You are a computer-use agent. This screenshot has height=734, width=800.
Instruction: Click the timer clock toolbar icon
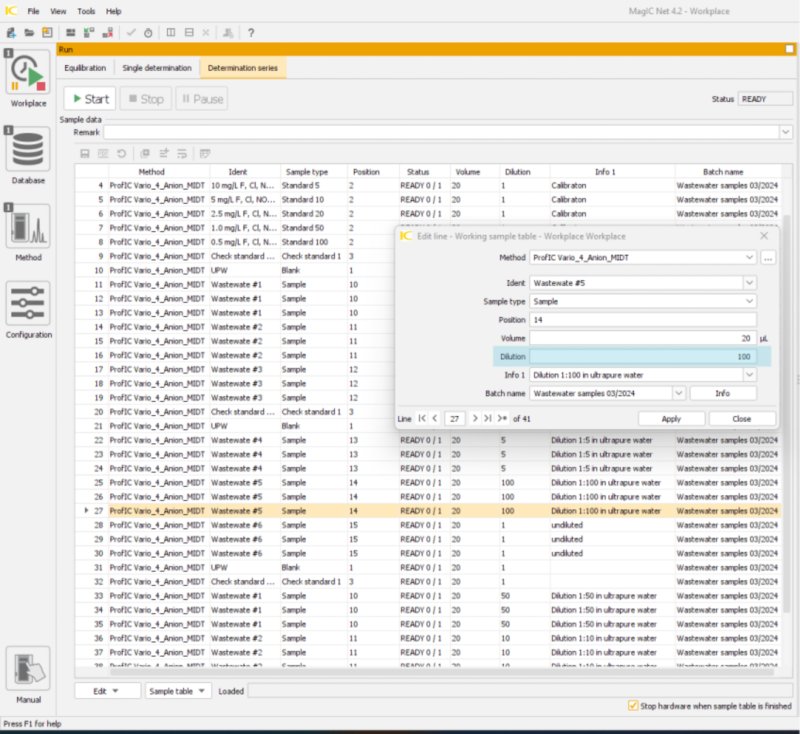click(148, 32)
